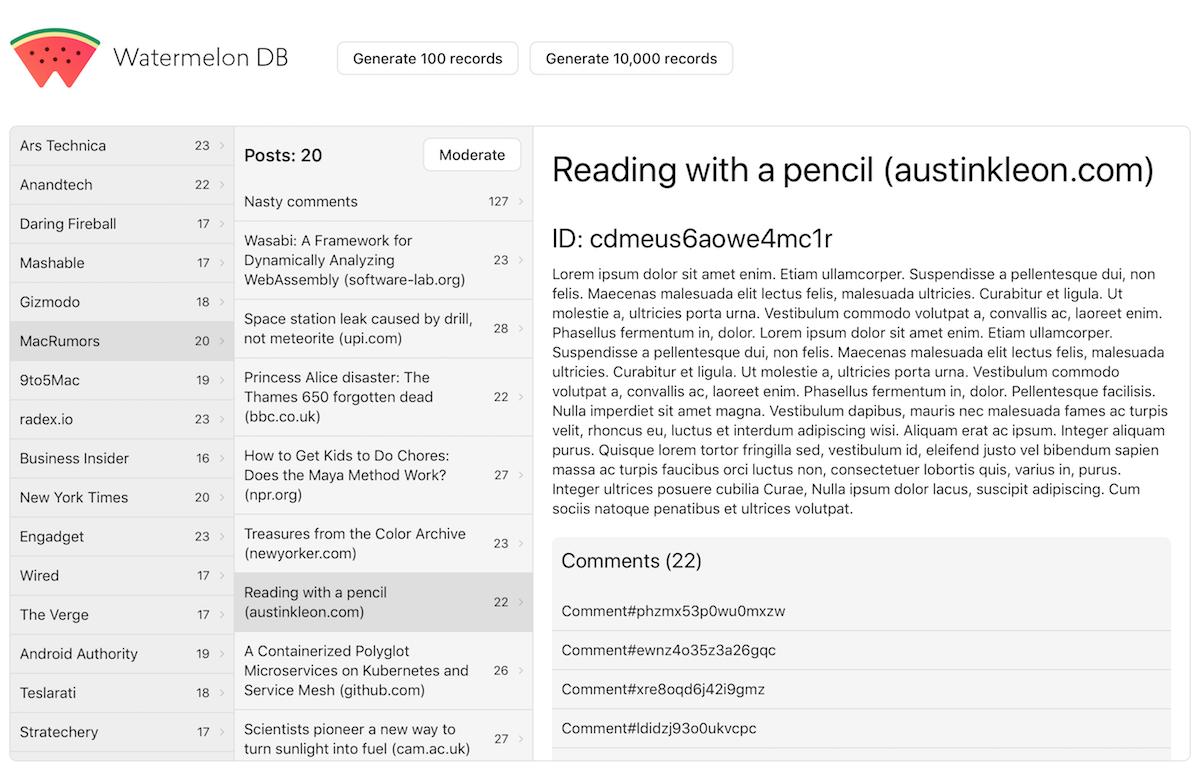Open the Wasabi WebAssembly framework post
This screenshot has height=766, width=1200.
tap(355, 260)
